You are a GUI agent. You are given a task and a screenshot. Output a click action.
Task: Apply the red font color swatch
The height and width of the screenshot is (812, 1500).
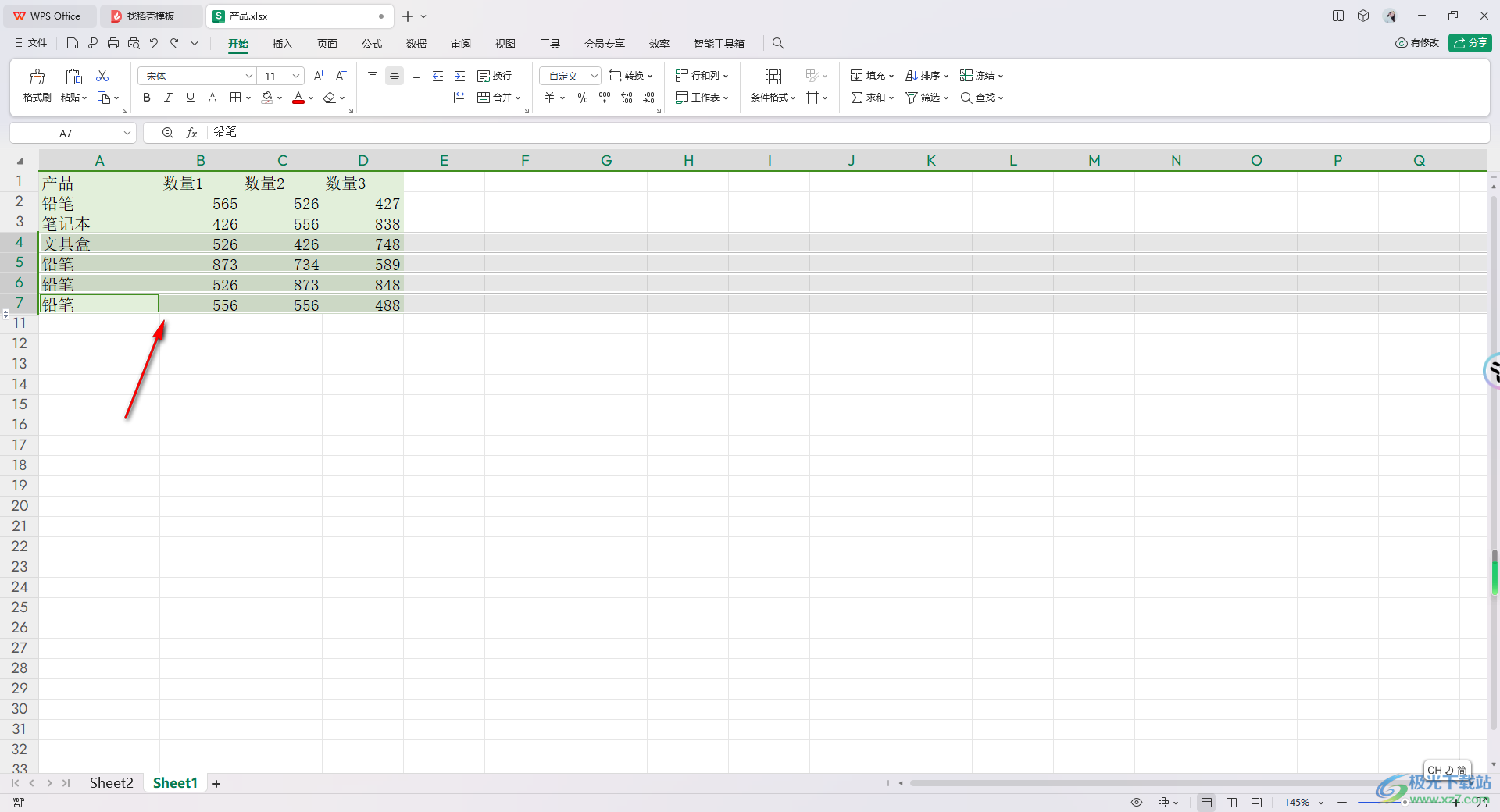tap(298, 98)
